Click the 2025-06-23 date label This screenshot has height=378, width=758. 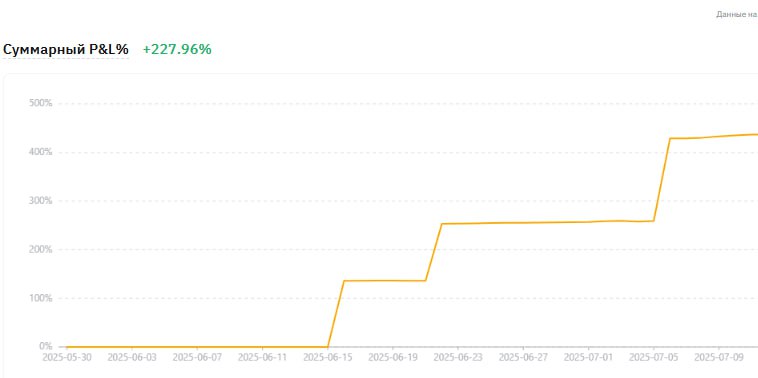(458, 358)
